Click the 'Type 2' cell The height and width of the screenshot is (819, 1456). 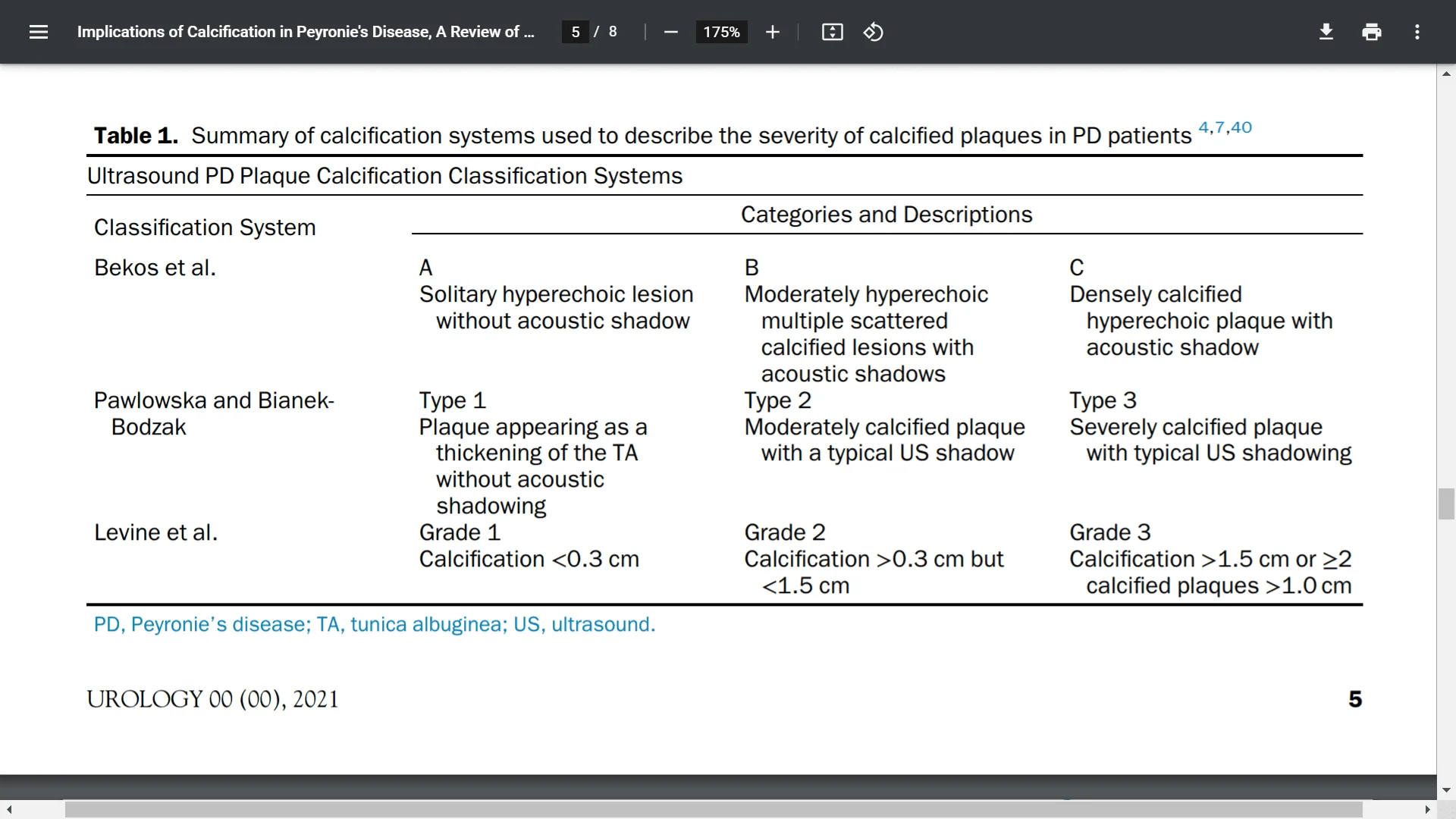point(777,400)
